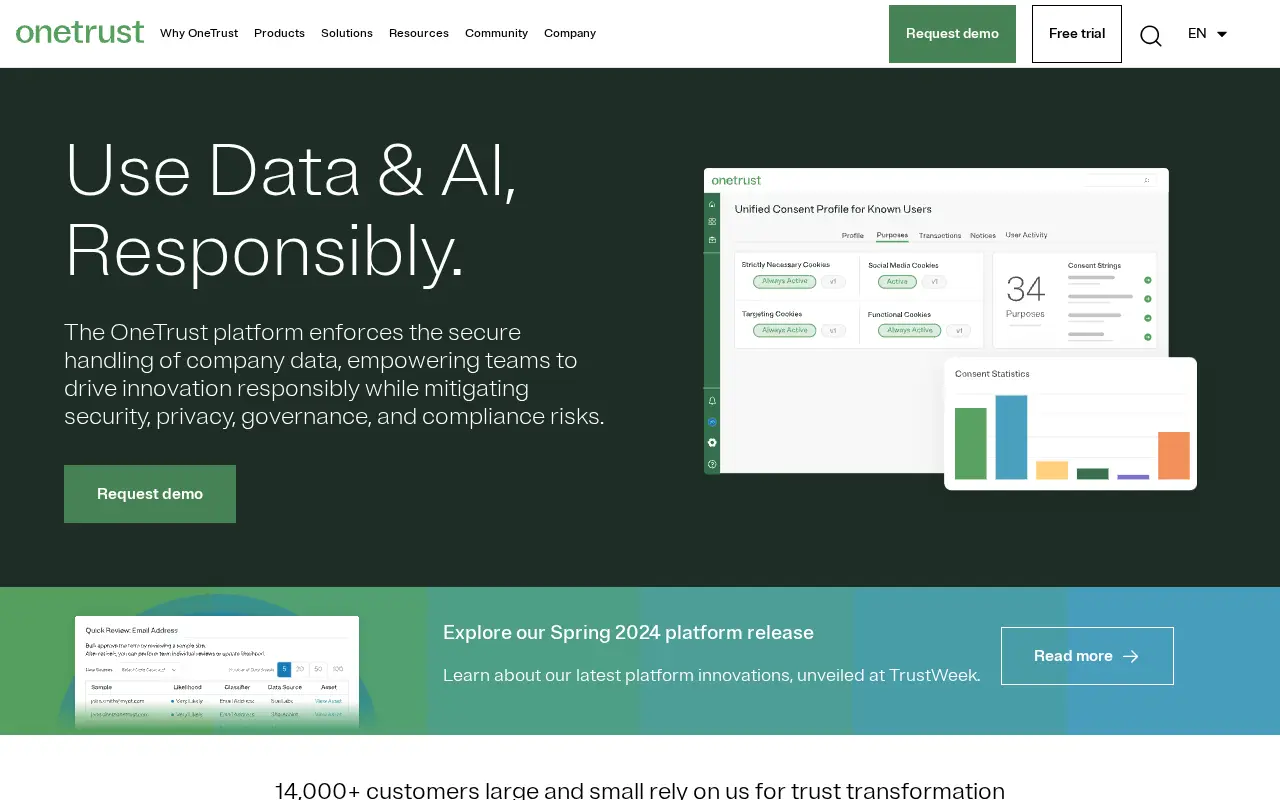Select the Purposes tab in the dashboard preview
This screenshot has height=800, width=1280.
click(892, 236)
